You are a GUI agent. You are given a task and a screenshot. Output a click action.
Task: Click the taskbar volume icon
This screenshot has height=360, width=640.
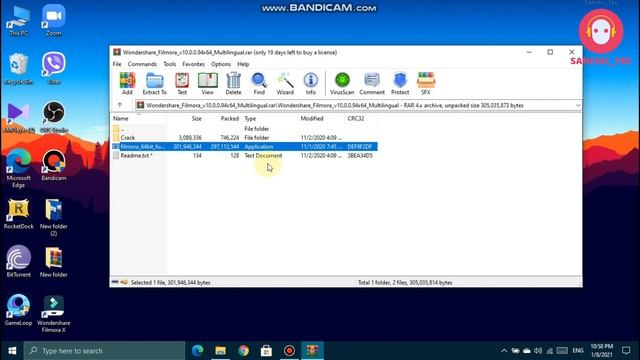[x=538, y=351]
